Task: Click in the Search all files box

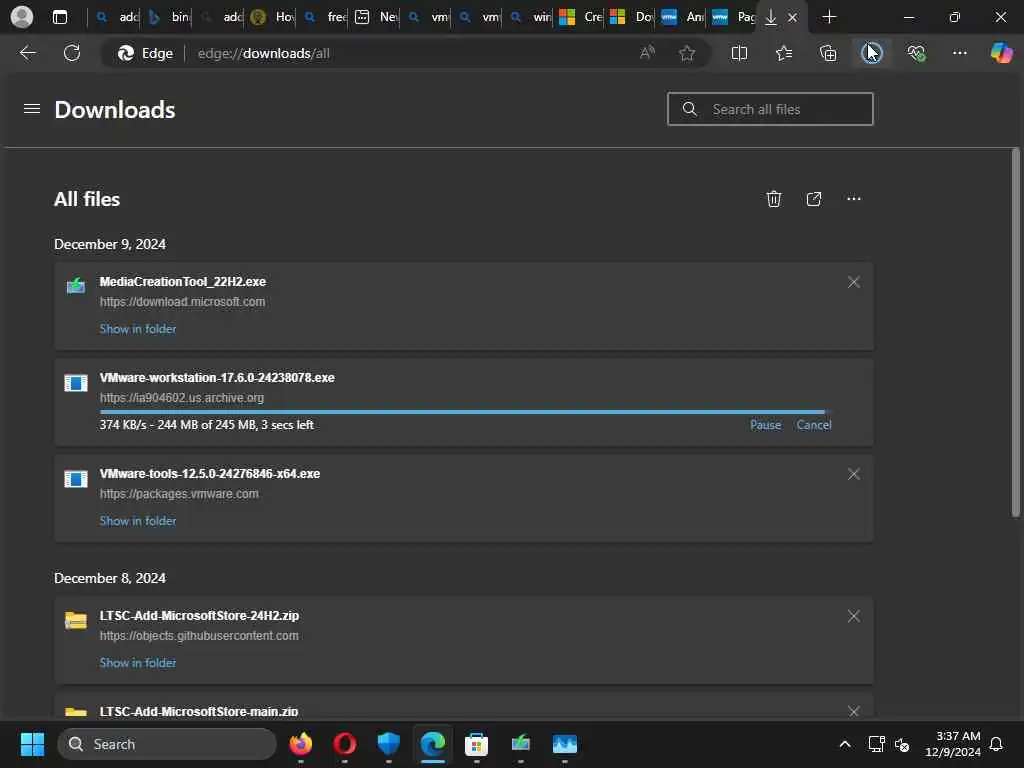Action: pyautogui.click(x=770, y=108)
